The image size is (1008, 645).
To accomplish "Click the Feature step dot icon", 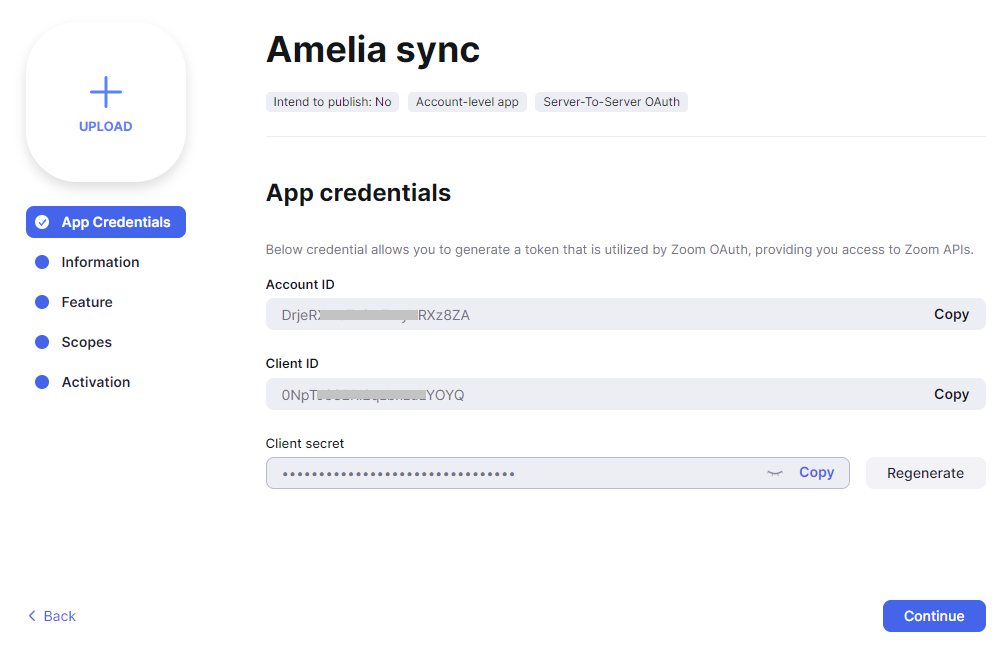I will tap(42, 302).
